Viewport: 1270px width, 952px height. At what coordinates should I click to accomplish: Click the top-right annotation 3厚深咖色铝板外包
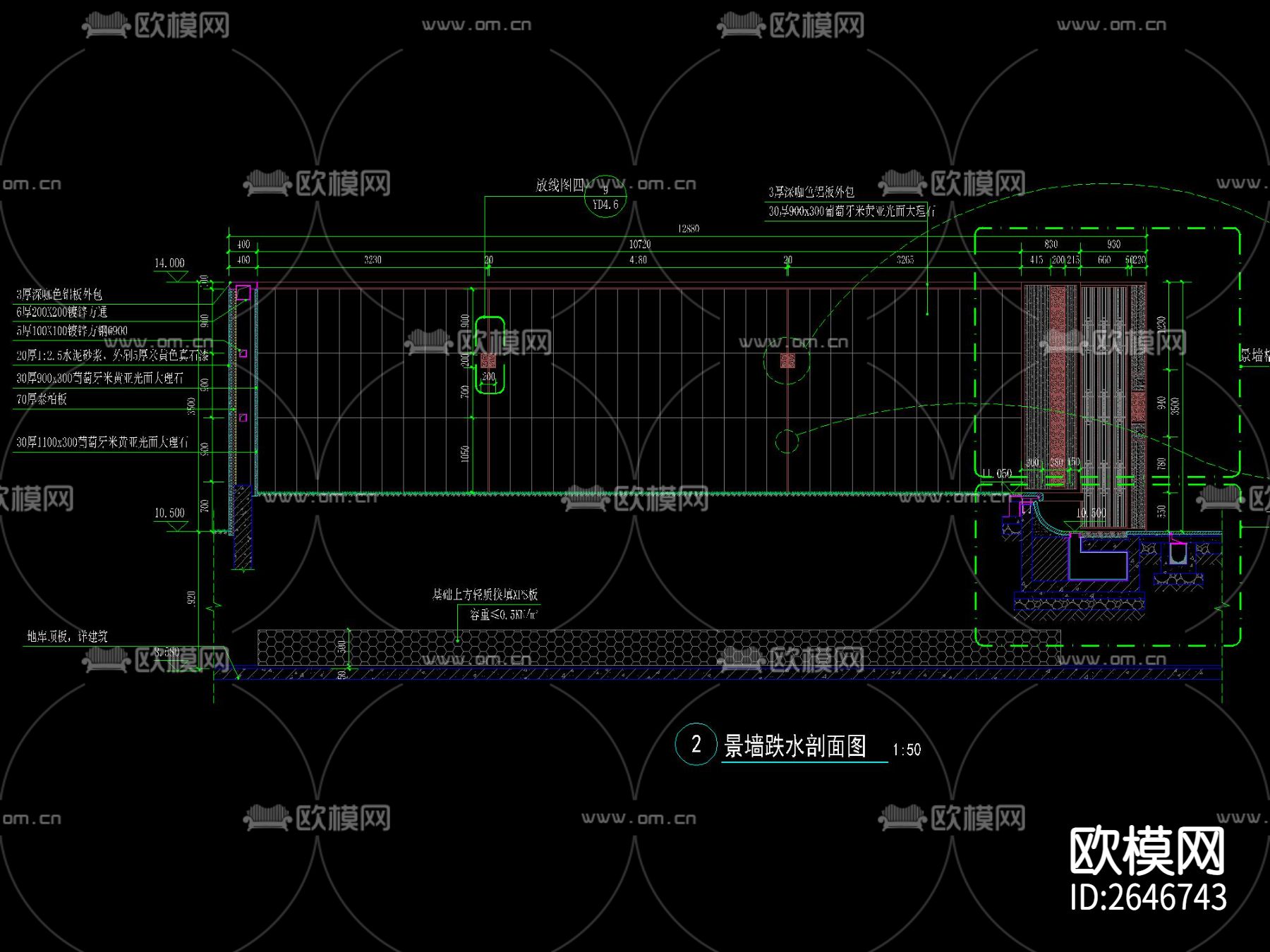811,192
